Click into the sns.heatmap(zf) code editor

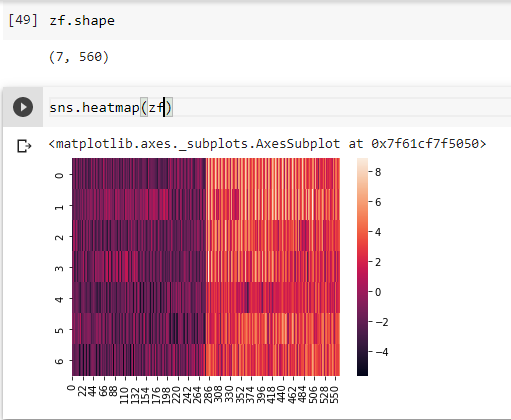279,108
